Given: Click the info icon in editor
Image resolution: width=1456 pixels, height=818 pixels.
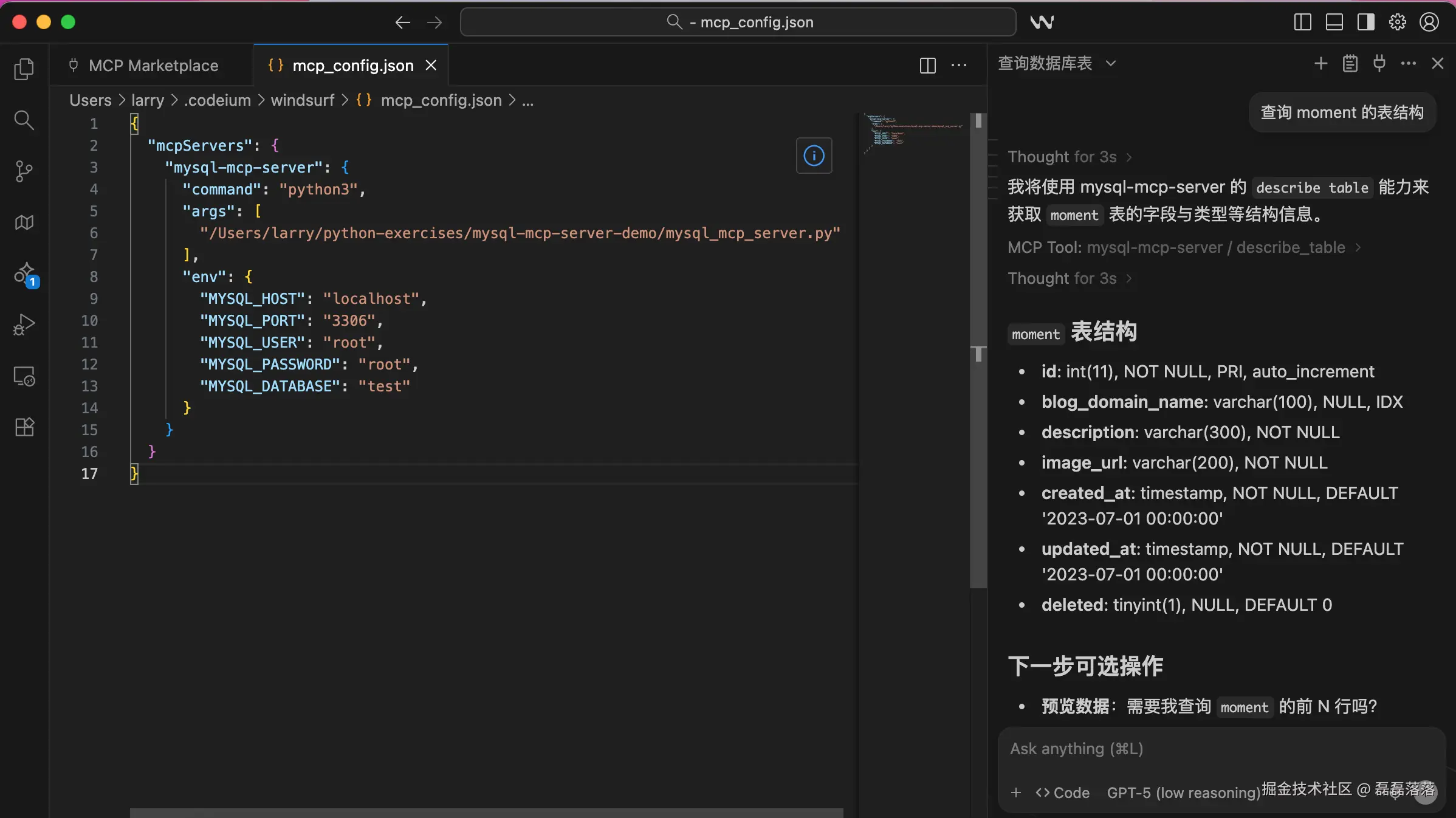Looking at the screenshot, I should click(x=814, y=156).
